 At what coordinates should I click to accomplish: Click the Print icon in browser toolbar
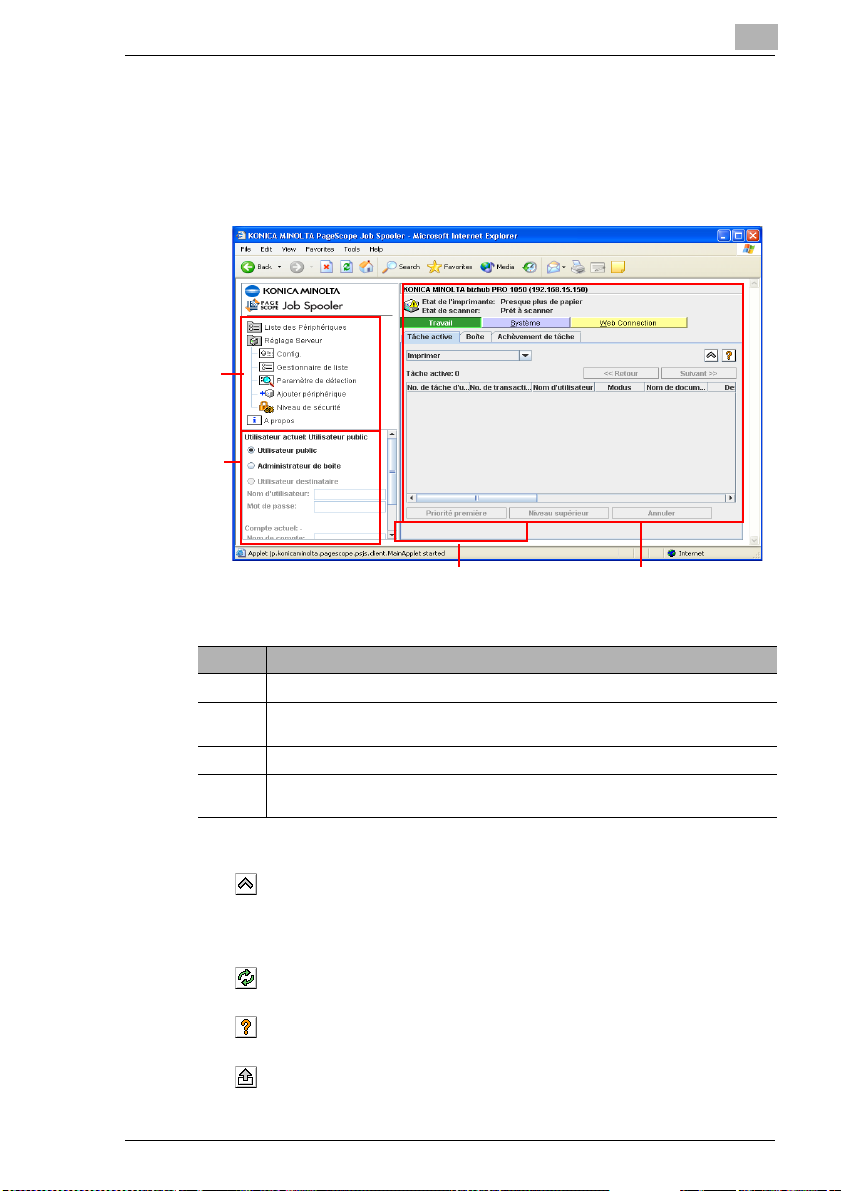(x=578, y=267)
